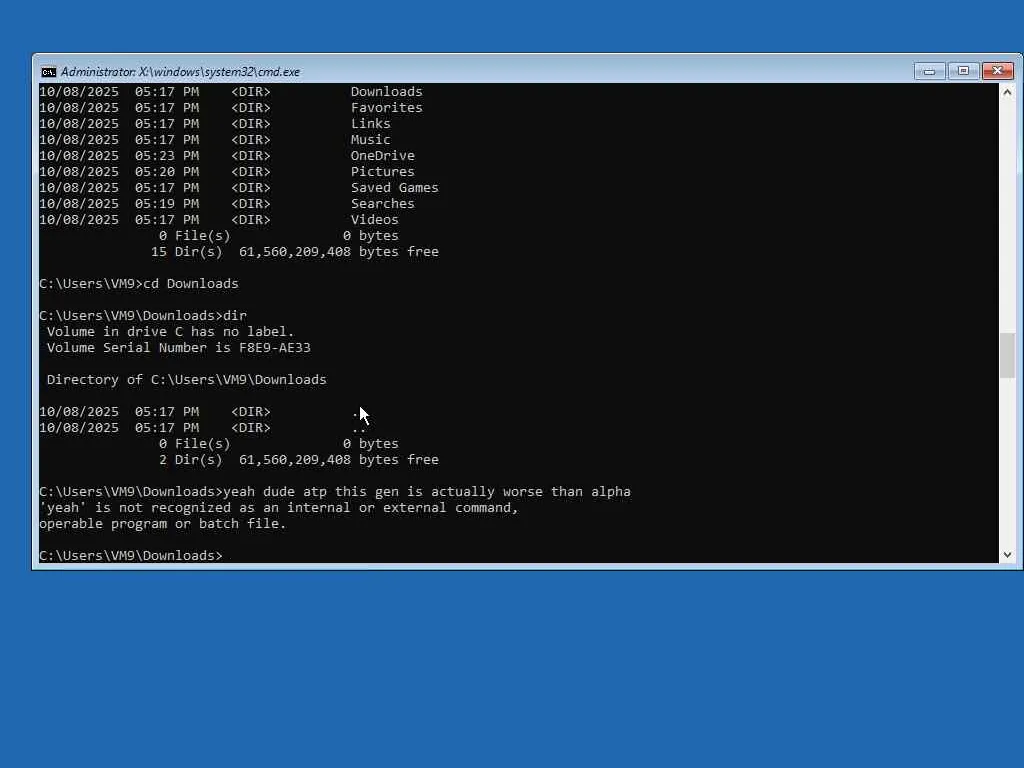Click the 'Favorites' directory entry
Screen dimensions: 1024x768
click(x=387, y=107)
